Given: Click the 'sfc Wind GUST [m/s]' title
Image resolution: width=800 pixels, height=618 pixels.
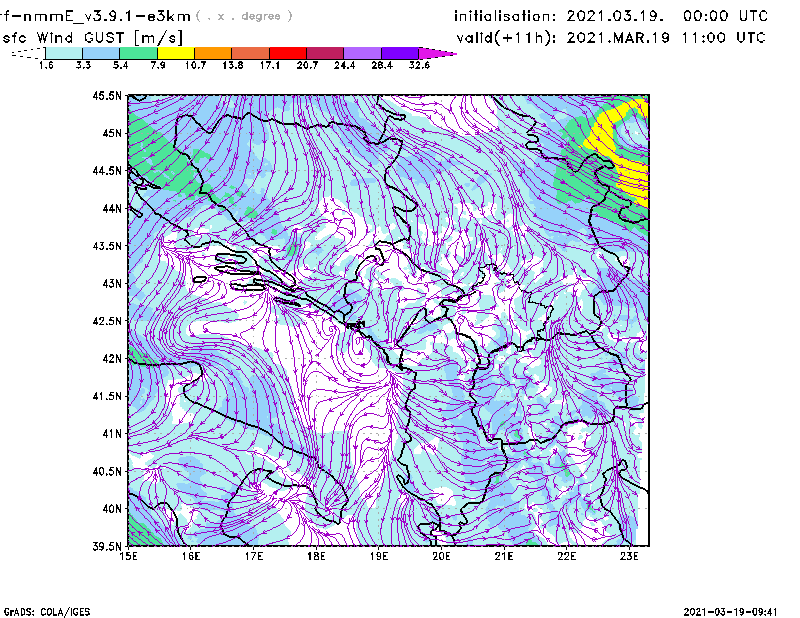Looking at the screenshot, I should point(92,38).
